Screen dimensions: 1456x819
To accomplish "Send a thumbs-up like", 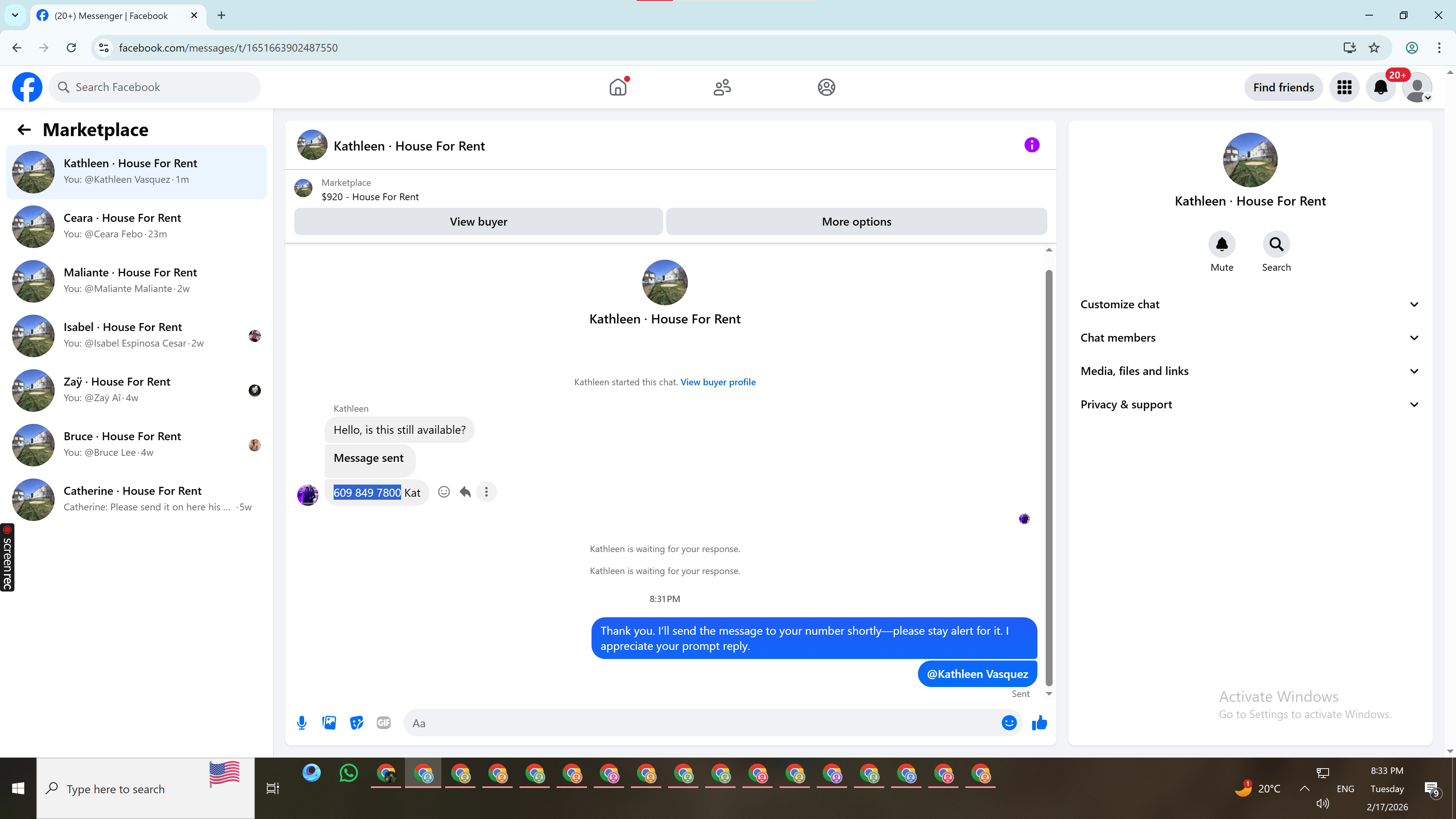I will coord(1039,723).
